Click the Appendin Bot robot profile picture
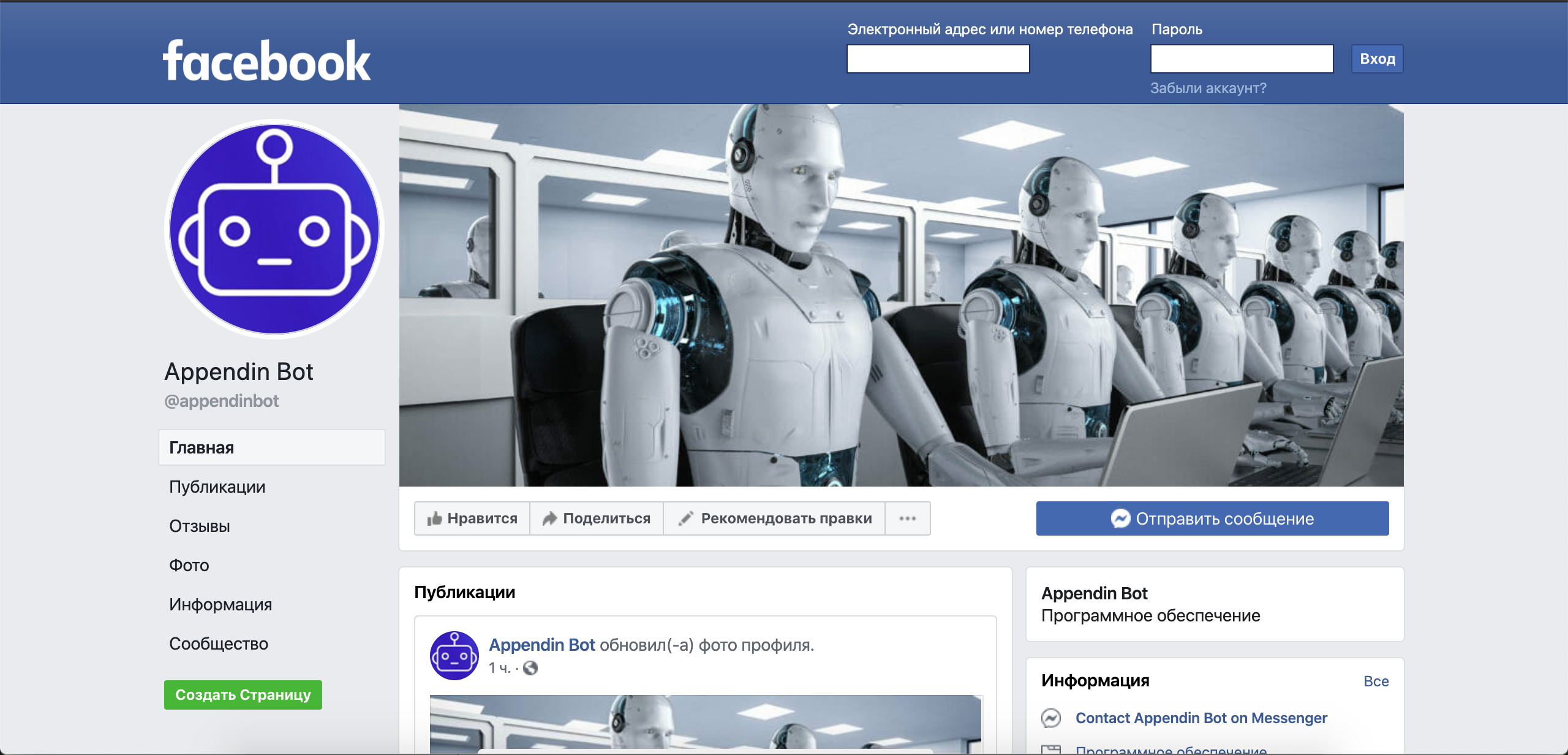 pyautogui.click(x=274, y=229)
